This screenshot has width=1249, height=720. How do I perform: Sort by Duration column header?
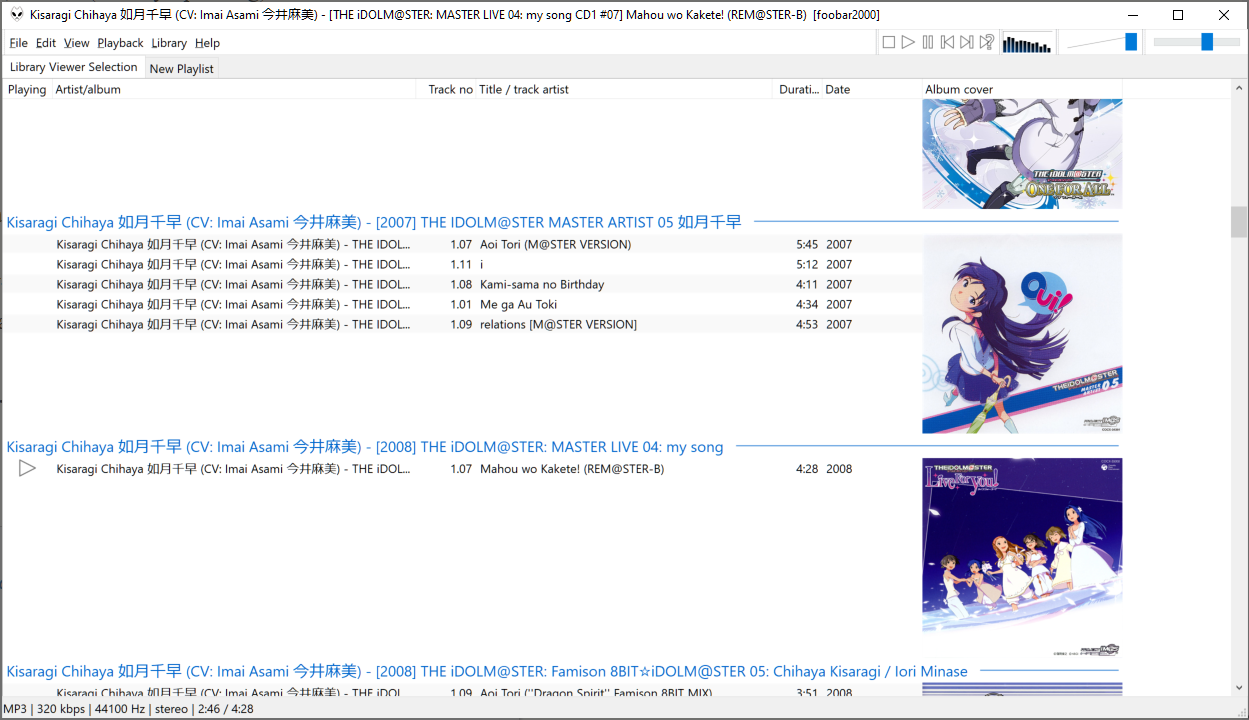point(799,89)
